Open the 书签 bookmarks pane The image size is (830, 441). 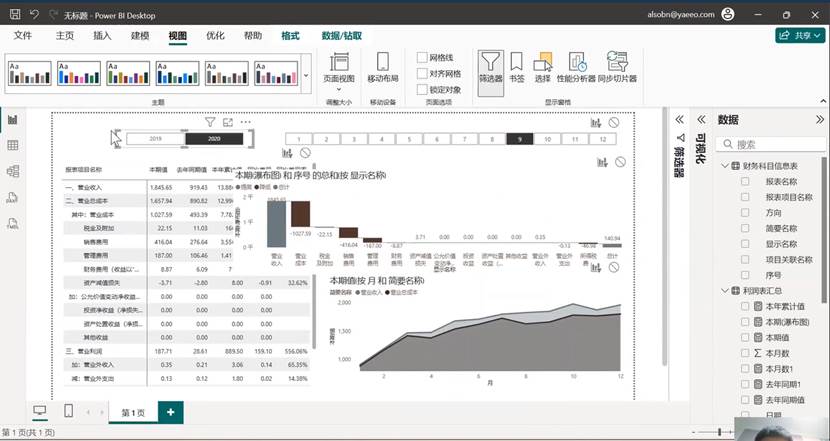(x=517, y=67)
